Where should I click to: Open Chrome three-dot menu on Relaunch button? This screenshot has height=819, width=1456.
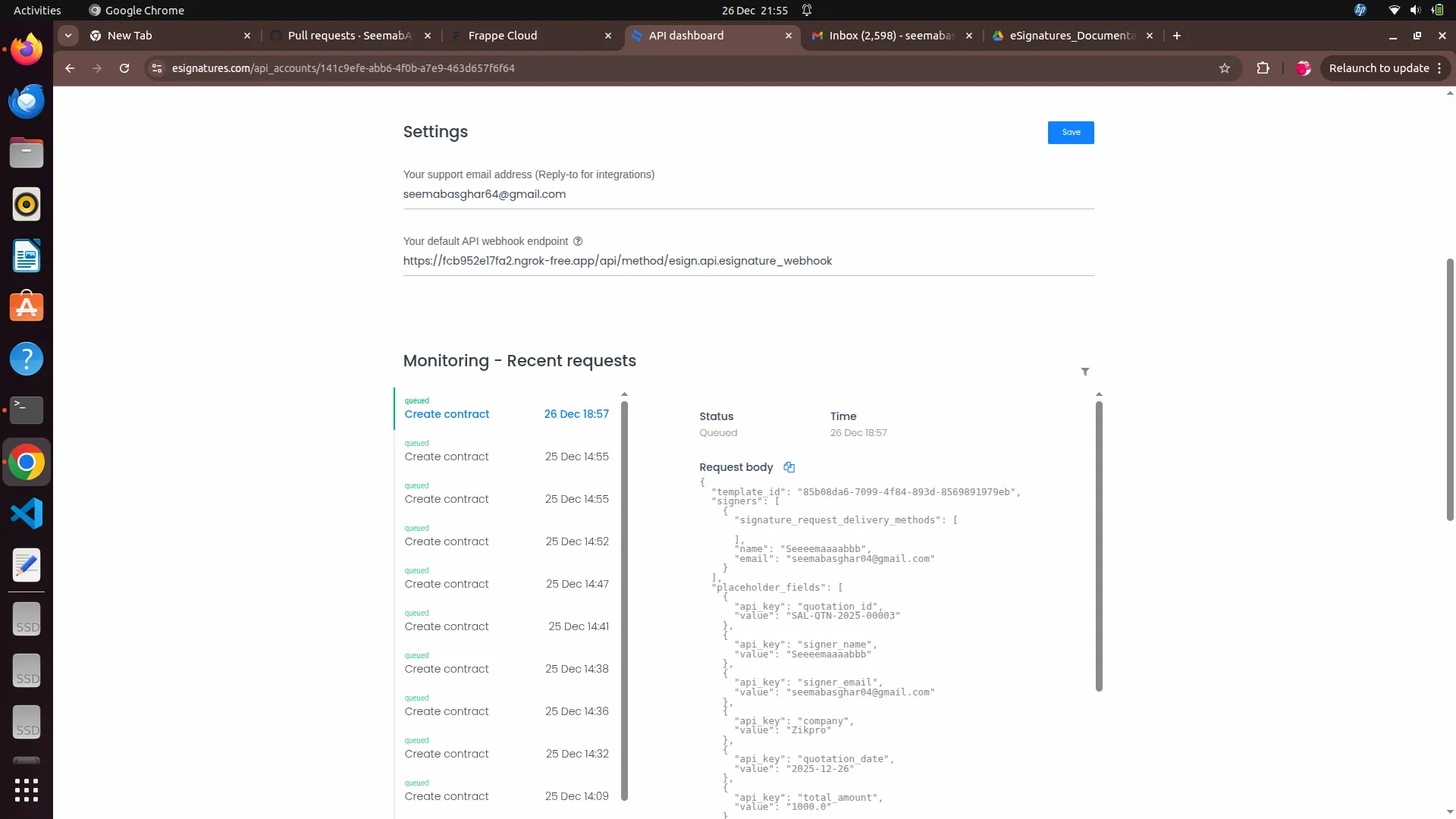click(x=1439, y=68)
